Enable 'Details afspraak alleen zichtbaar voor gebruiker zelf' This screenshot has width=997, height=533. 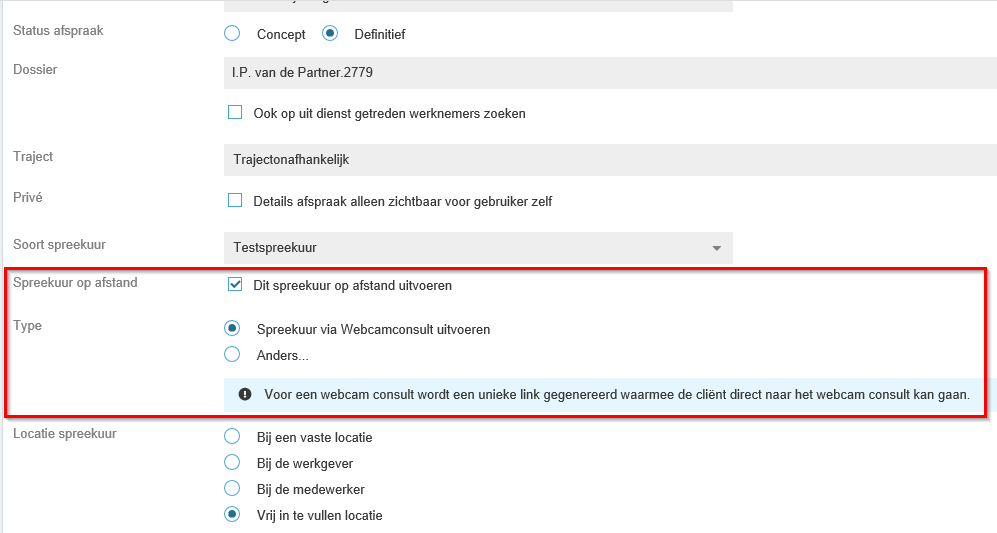point(235,201)
